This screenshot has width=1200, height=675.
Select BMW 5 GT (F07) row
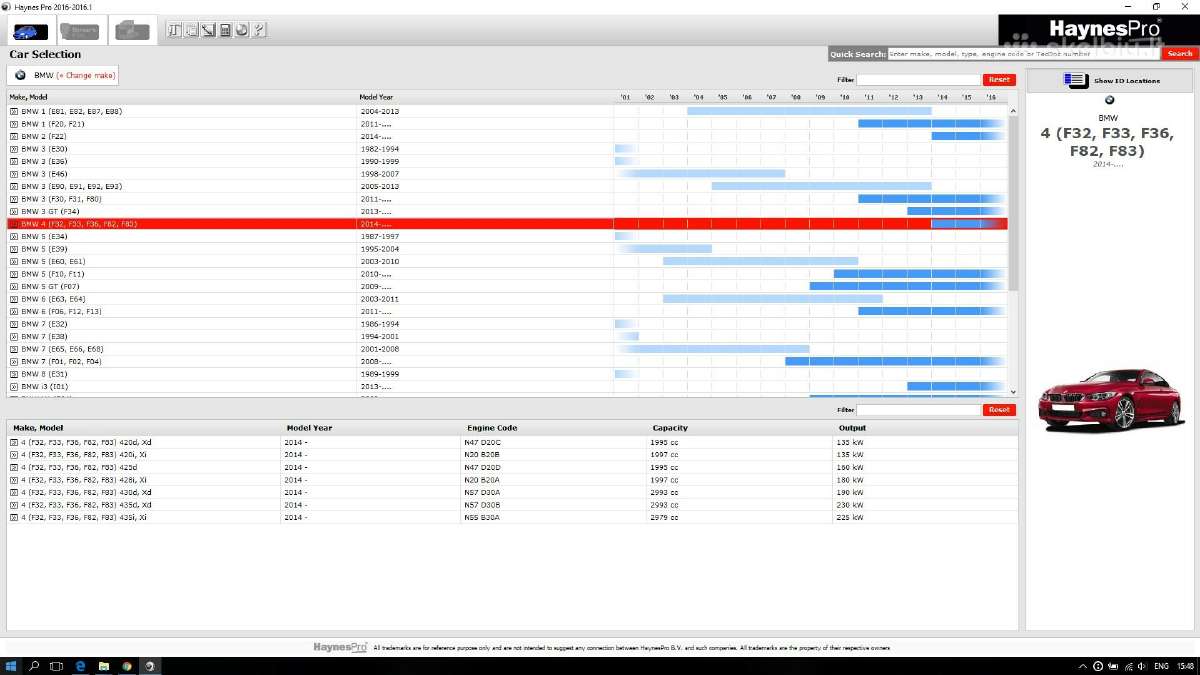(x=507, y=286)
